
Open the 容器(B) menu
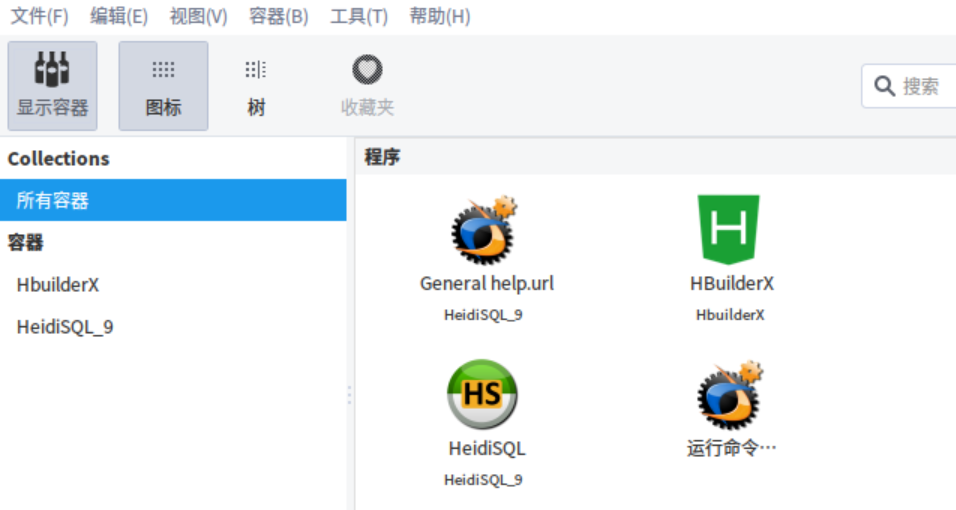(279, 16)
